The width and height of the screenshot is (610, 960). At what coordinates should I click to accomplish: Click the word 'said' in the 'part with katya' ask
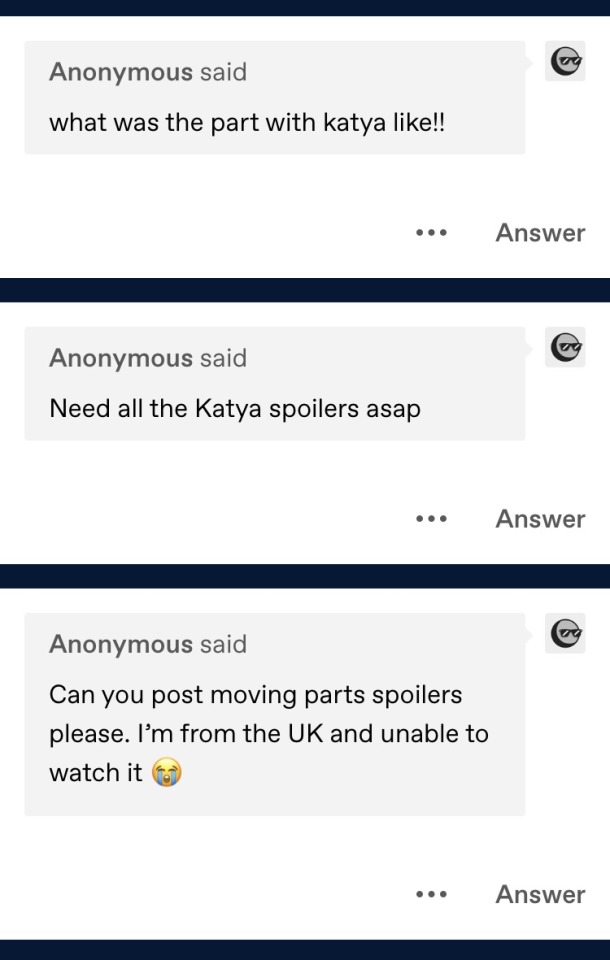click(223, 72)
